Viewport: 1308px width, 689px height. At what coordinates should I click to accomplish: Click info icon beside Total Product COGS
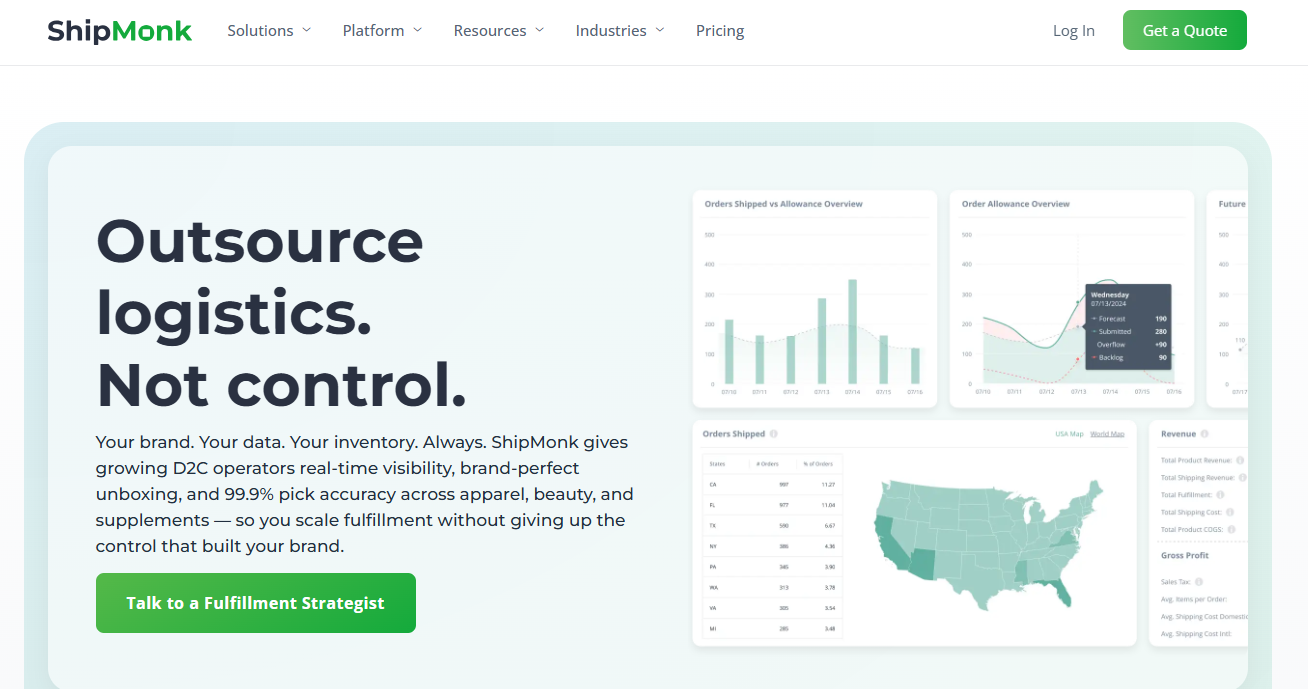click(x=1231, y=529)
